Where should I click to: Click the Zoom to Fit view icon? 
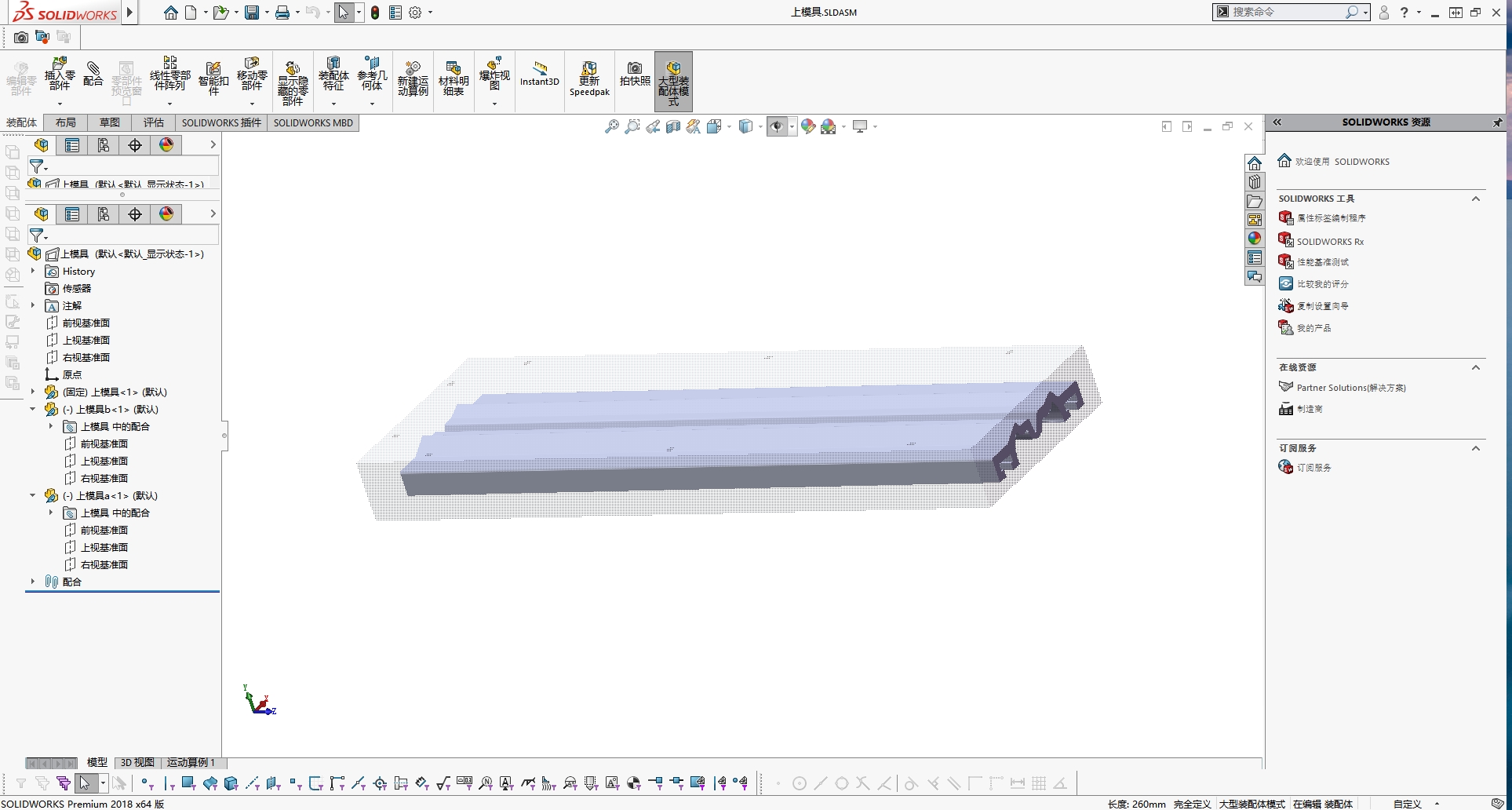point(612,126)
